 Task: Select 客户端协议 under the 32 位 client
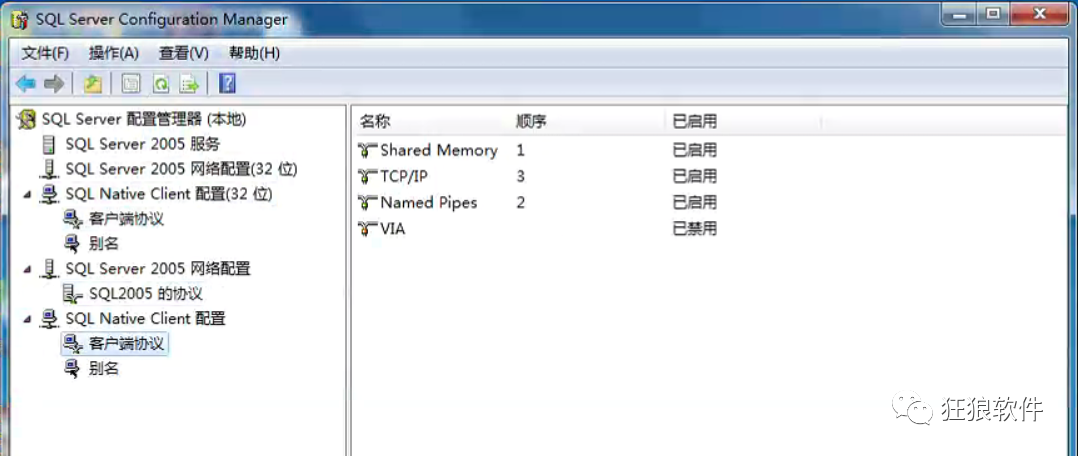[x=126, y=219]
